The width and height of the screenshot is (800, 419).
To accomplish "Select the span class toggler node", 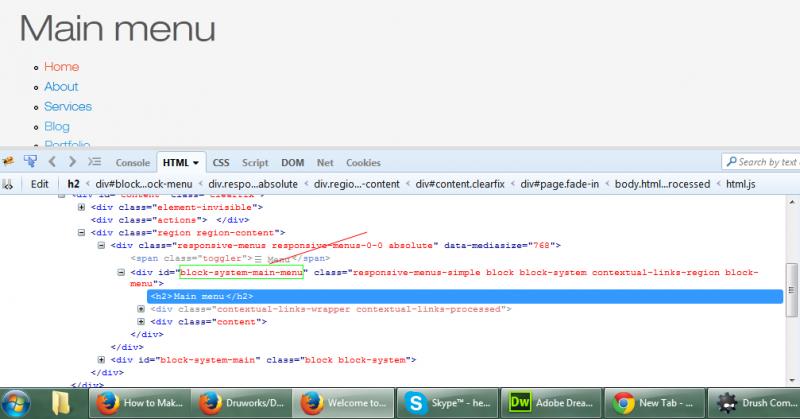I will click(x=230, y=259).
